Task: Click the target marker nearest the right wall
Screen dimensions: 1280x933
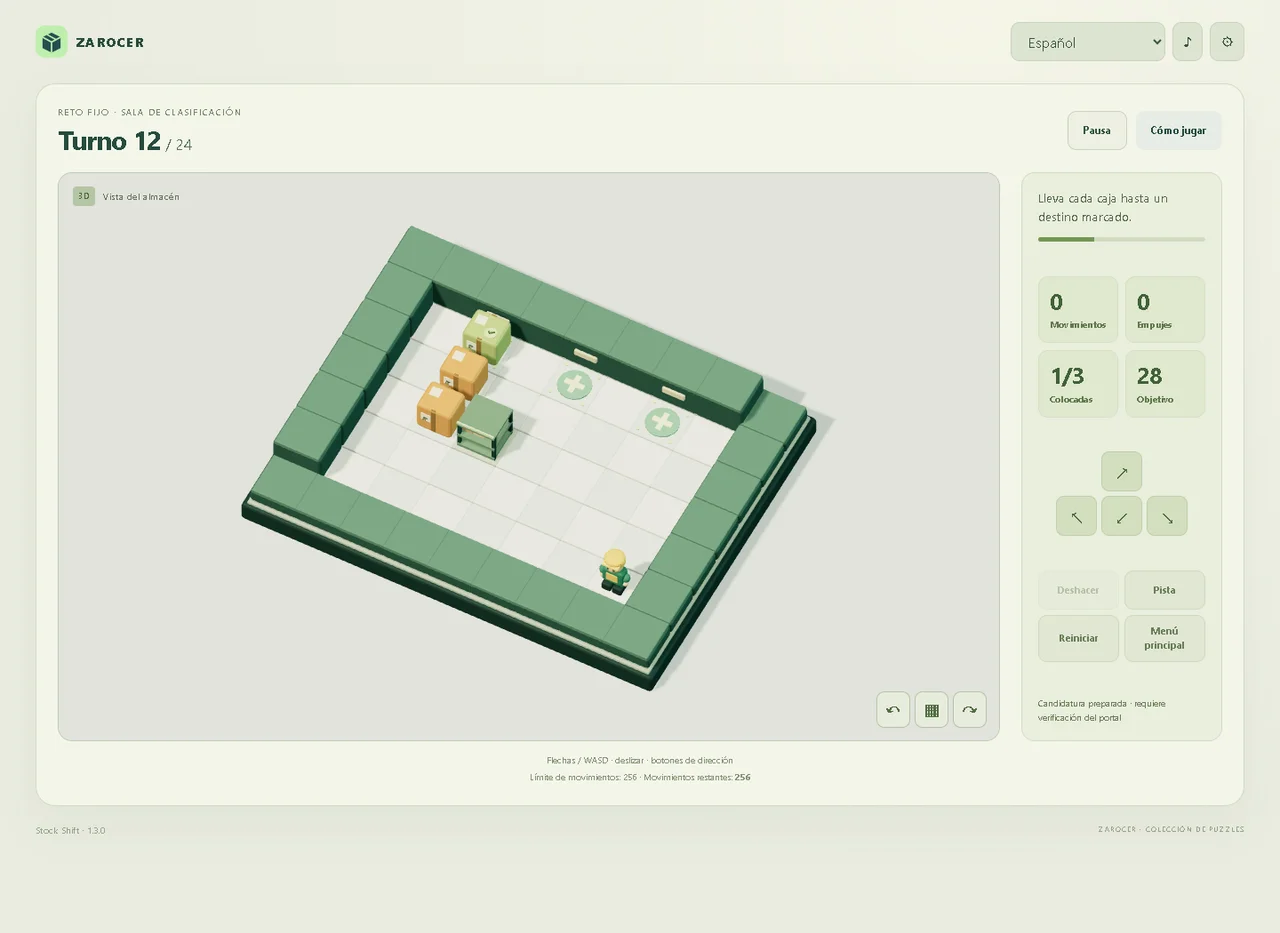Action: 662,422
